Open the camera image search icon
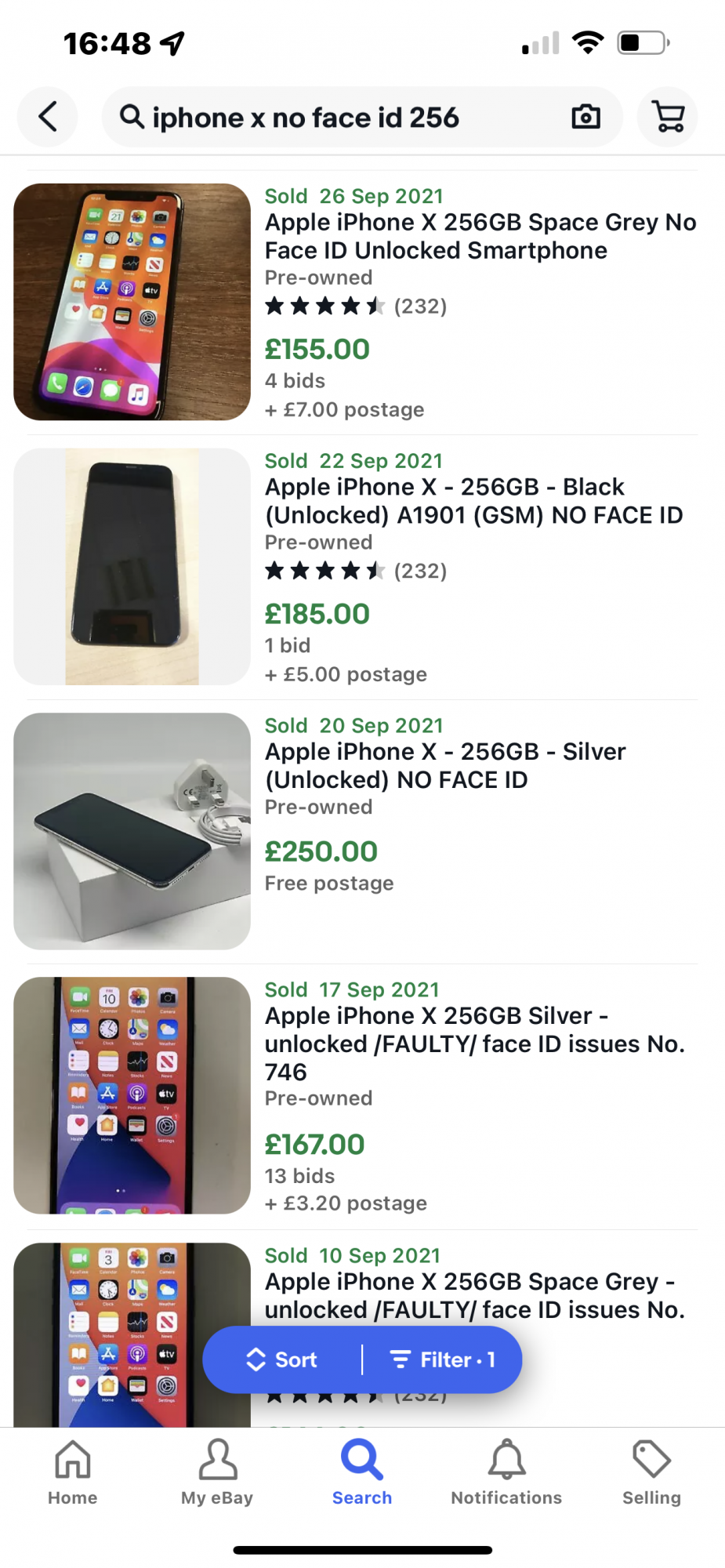725x1568 pixels. tap(585, 117)
